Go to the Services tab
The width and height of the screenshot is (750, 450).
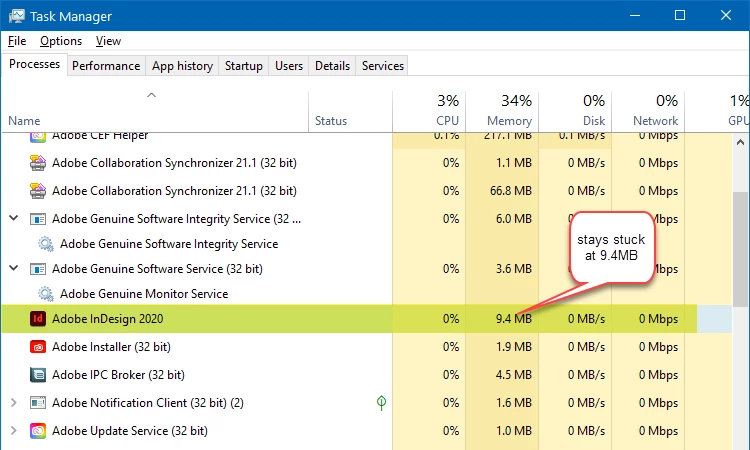click(x=383, y=66)
